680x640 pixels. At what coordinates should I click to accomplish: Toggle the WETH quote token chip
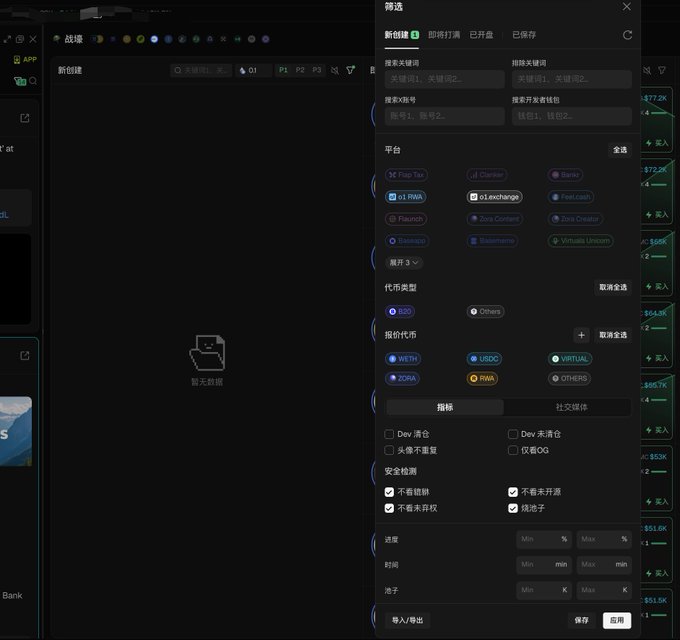403,359
